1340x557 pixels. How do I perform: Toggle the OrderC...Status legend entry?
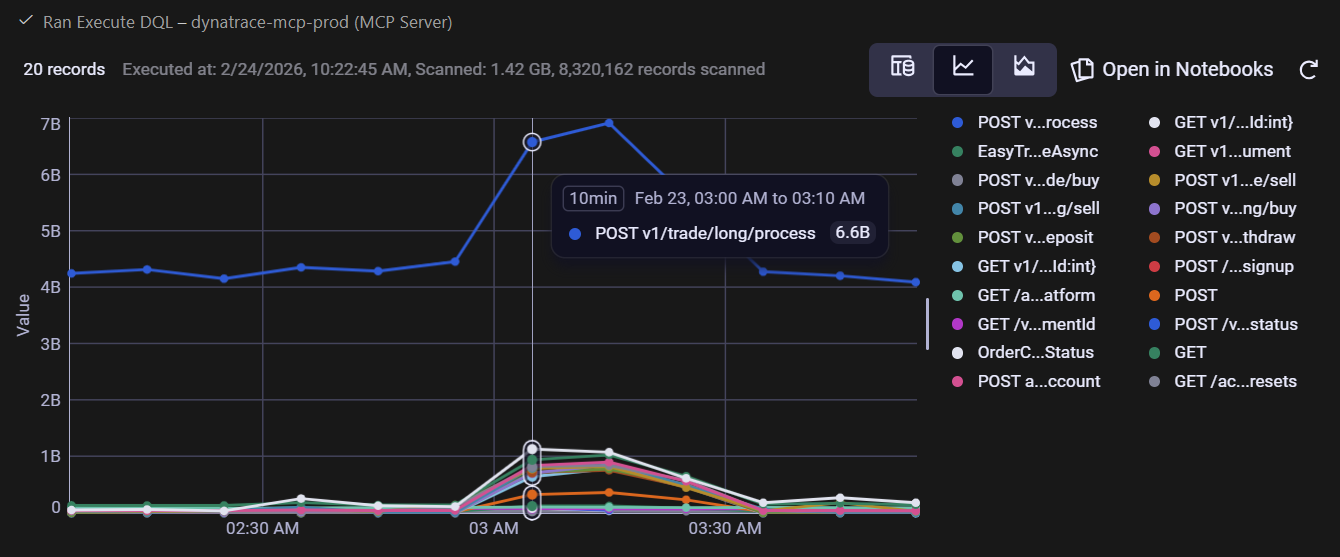coord(1035,353)
